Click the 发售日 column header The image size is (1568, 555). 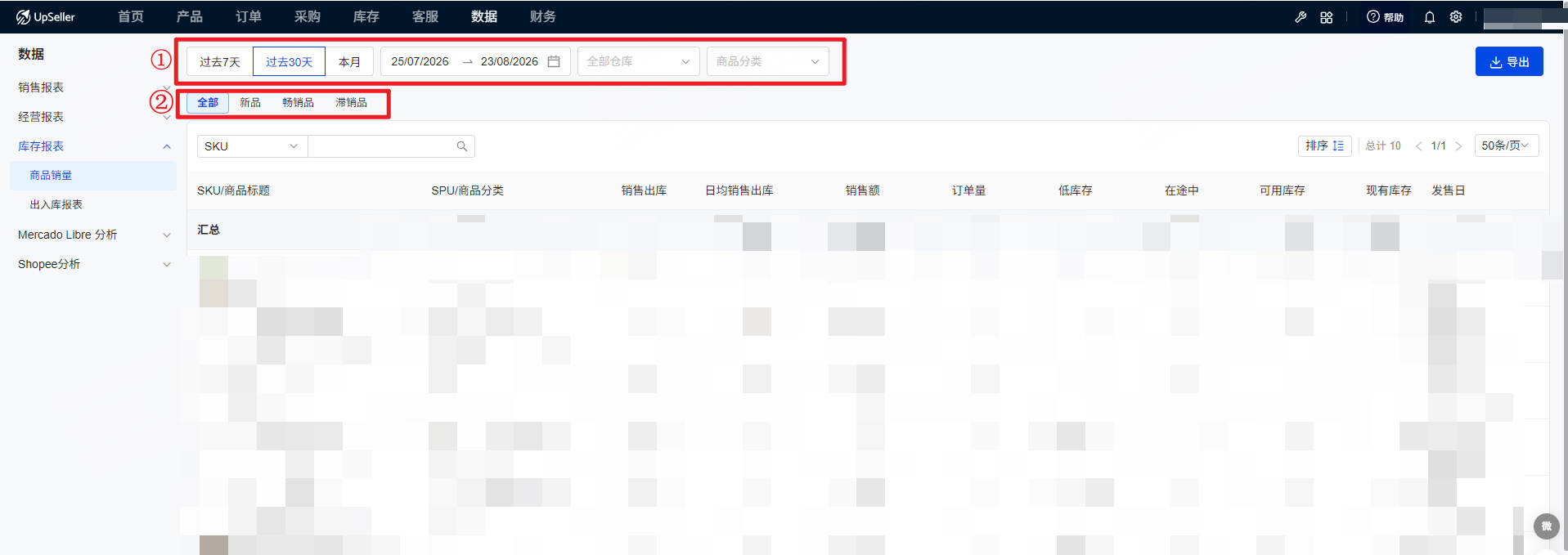(x=1448, y=190)
